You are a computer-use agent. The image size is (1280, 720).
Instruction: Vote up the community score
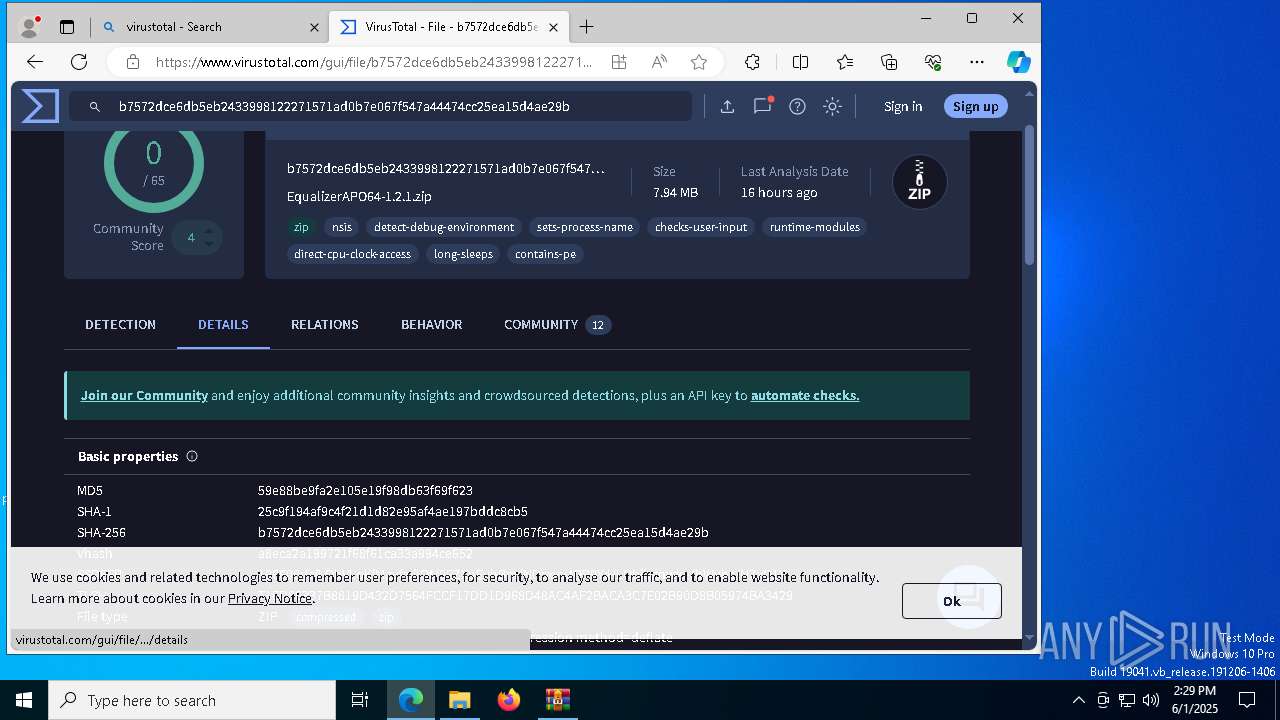pos(209,231)
